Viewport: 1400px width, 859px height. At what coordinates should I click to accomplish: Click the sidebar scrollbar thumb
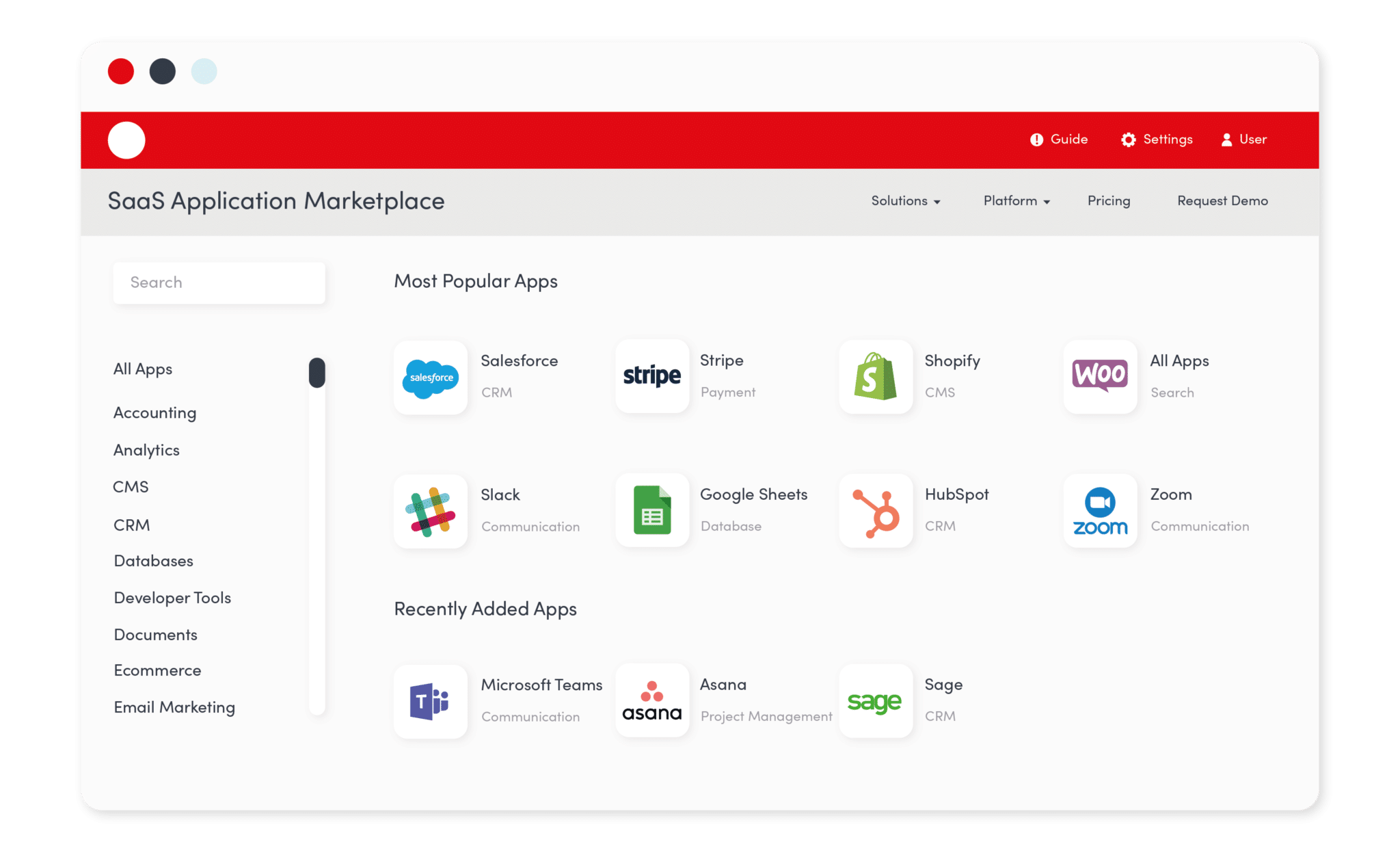[317, 373]
